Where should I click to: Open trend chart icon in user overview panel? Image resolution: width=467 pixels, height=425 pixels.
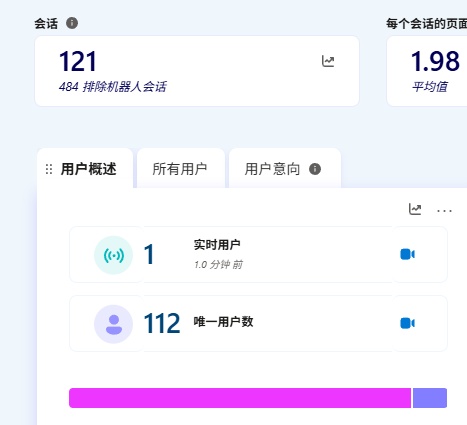click(x=415, y=209)
